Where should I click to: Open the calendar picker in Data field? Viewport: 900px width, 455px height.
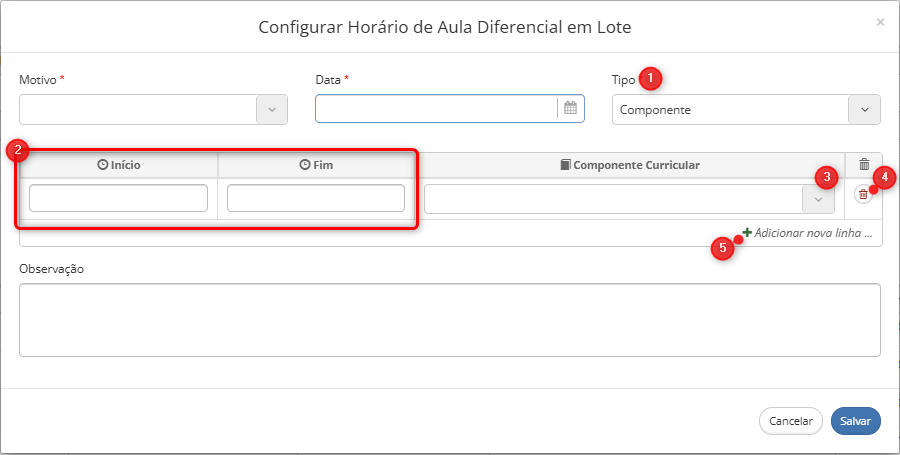(570, 108)
